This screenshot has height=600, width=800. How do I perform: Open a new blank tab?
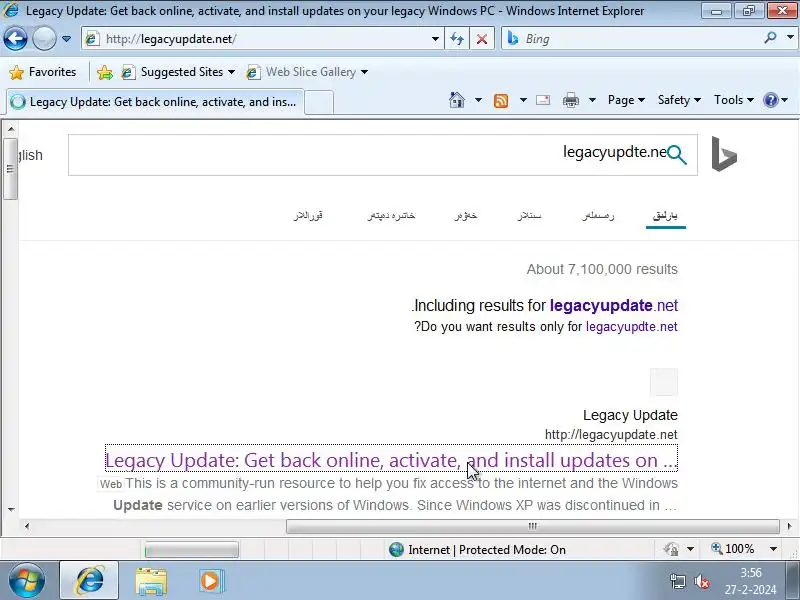319,102
